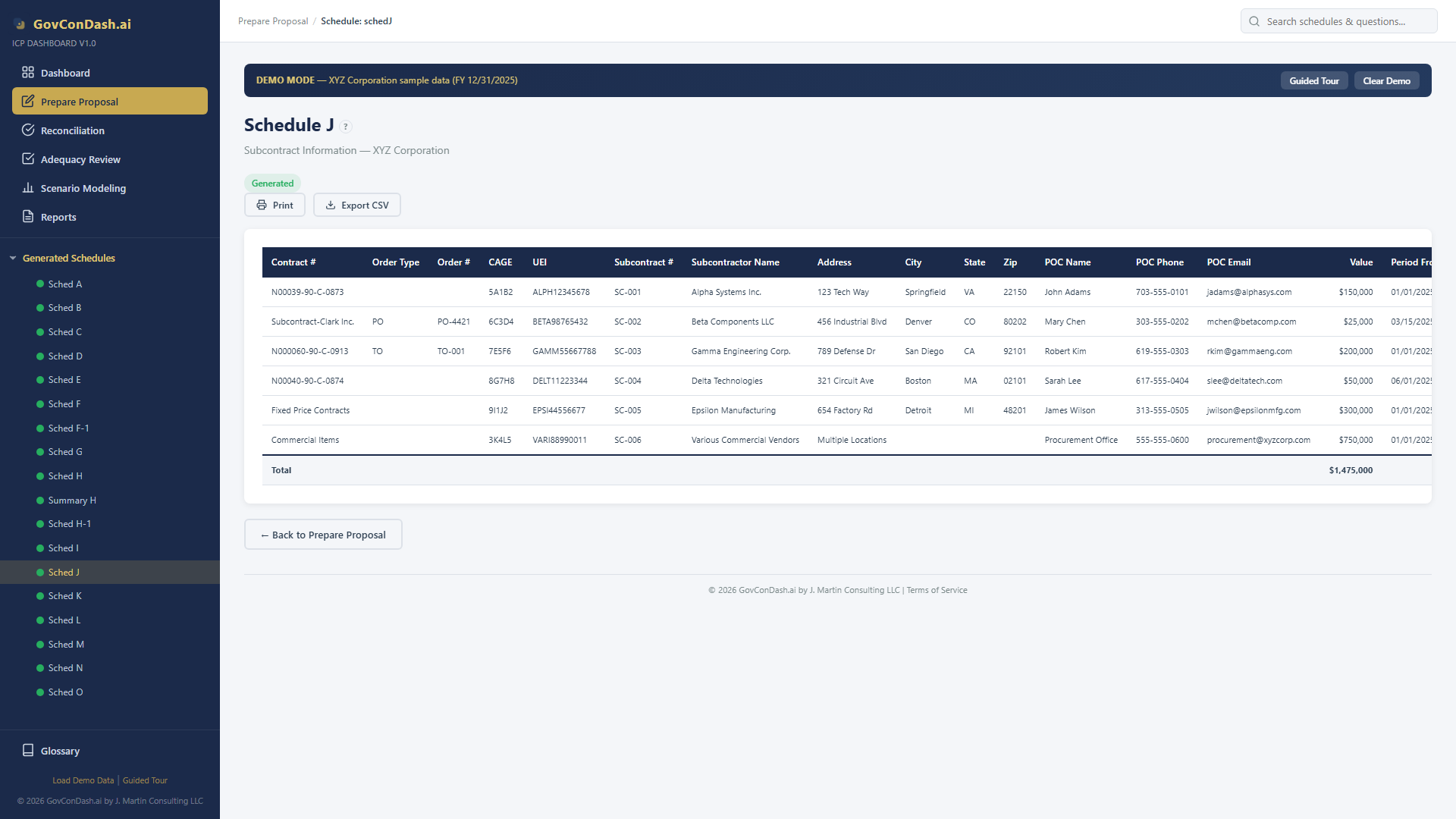Open Adequacy Review via its sidebar icon
The height and width of the screenshot is (819, 1456).
point(28,158)
